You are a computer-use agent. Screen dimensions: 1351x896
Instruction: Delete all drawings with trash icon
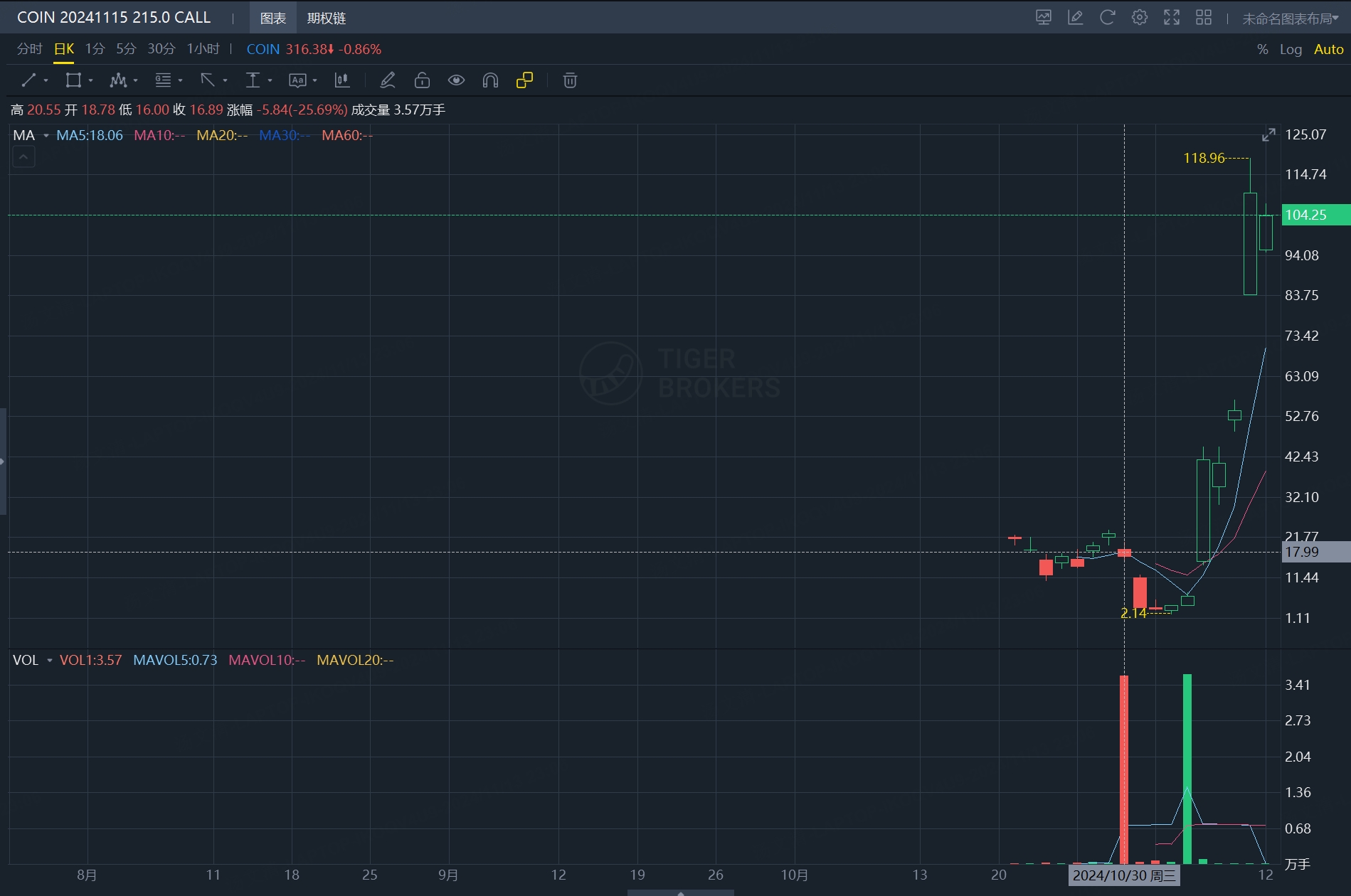click(x=570, y=80)
